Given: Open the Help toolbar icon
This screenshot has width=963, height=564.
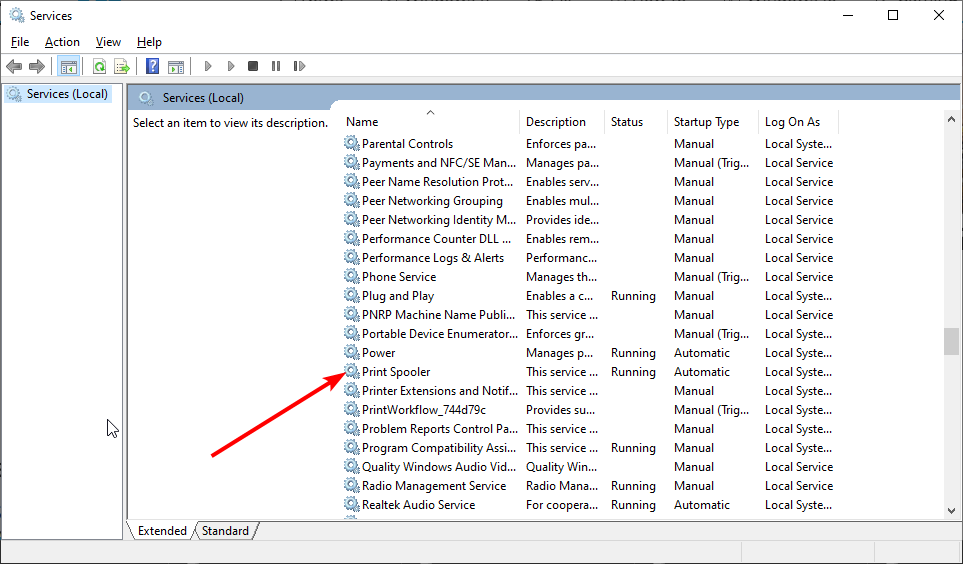Looking at the screenshot, I should click(x=152, y=66).
